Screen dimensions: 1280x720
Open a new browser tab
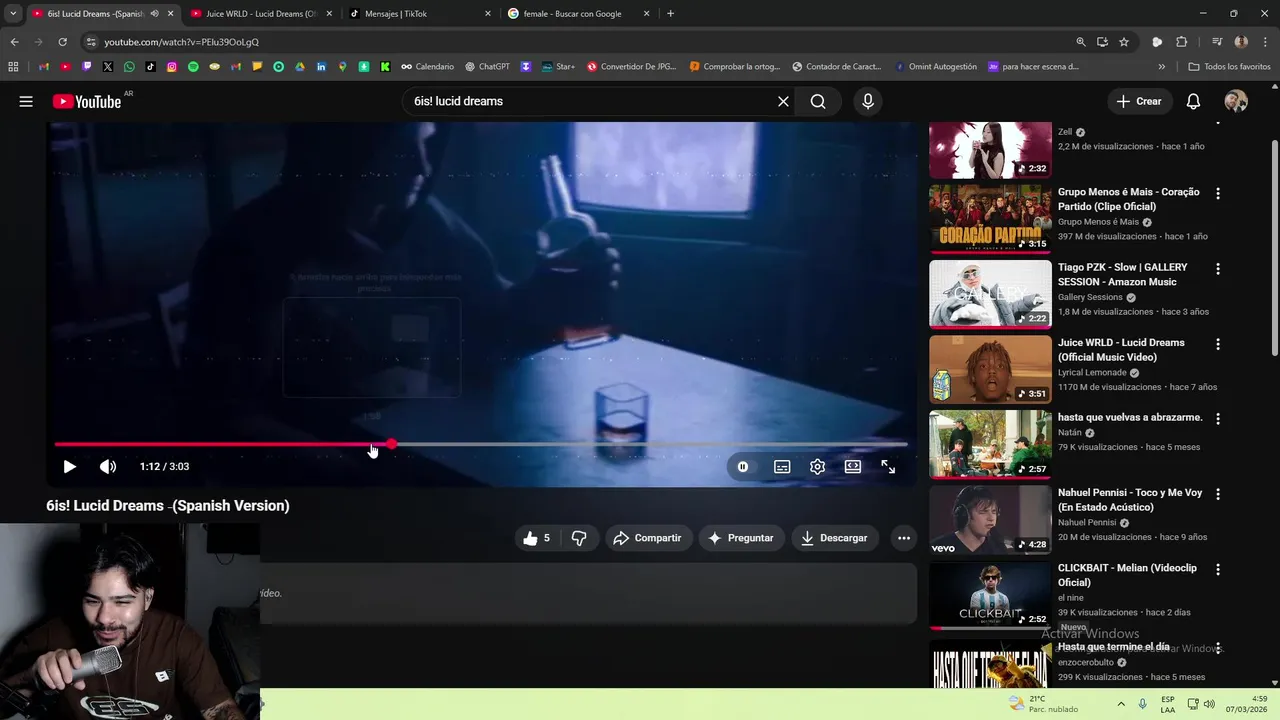(x=670, y=14)
